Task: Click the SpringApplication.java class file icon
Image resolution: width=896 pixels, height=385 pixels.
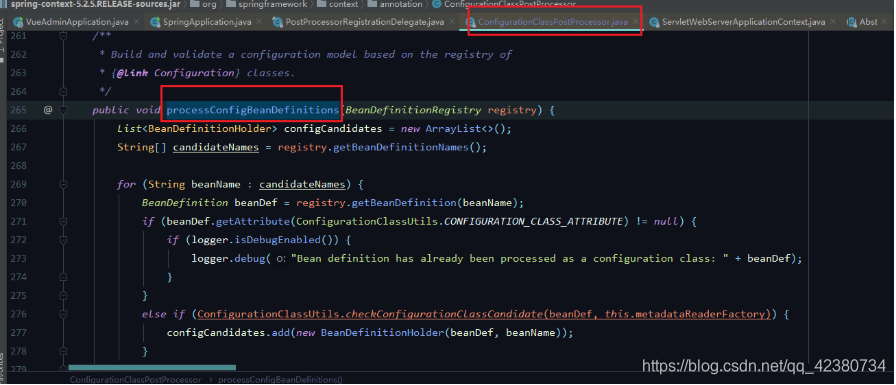Action: (155, 22)
